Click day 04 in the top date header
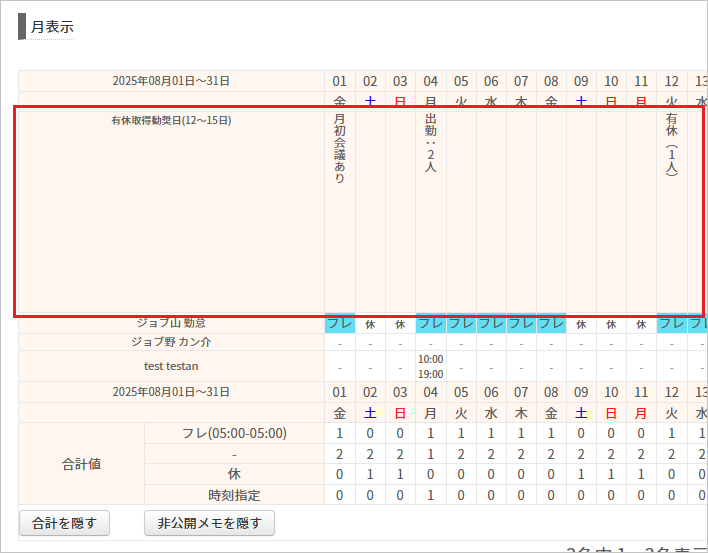This screenshot has height=553, width=708. [430, 81]
